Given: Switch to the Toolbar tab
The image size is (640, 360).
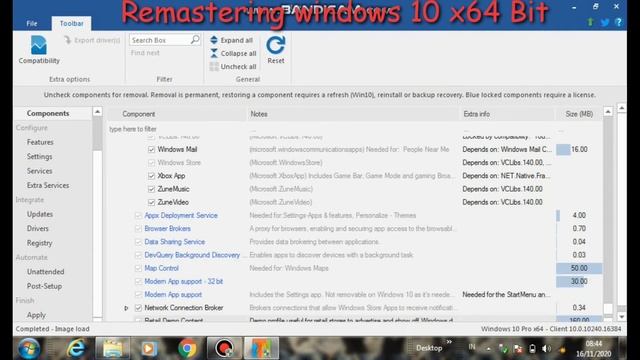Looking at the screenshot, I should coord(71,24).
